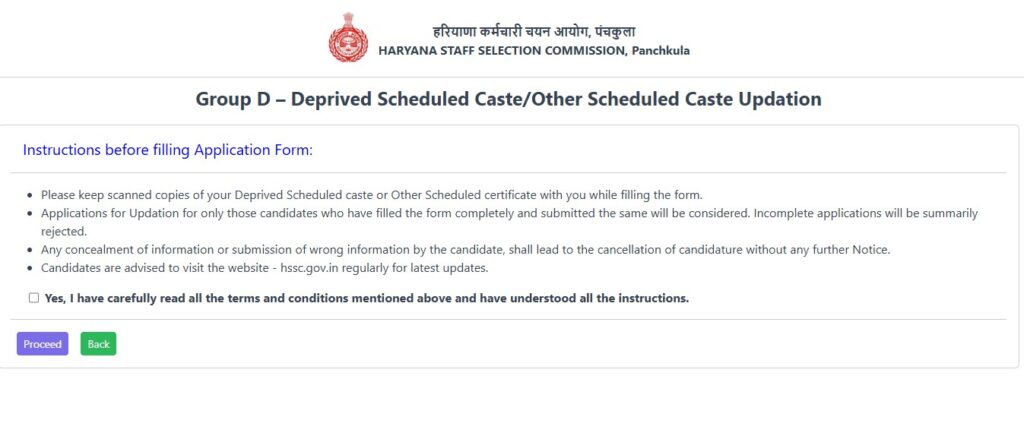This screenshot has height=439, width=1024.
Task: Click the Group D Caste Updation heading
Action: coord(508,100)
